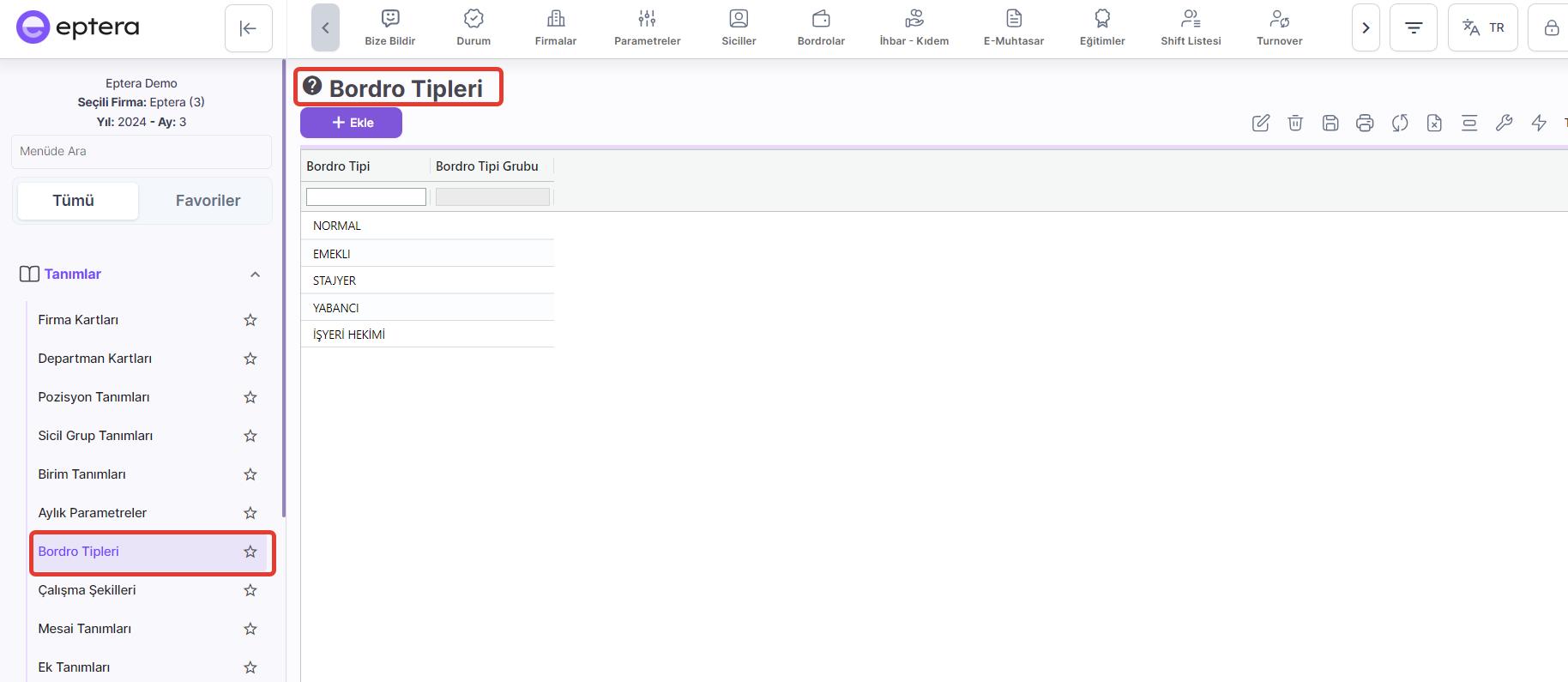Open Bordrolar from the top menu
This screenshot has height=682, width=1568.
[821, 27]
